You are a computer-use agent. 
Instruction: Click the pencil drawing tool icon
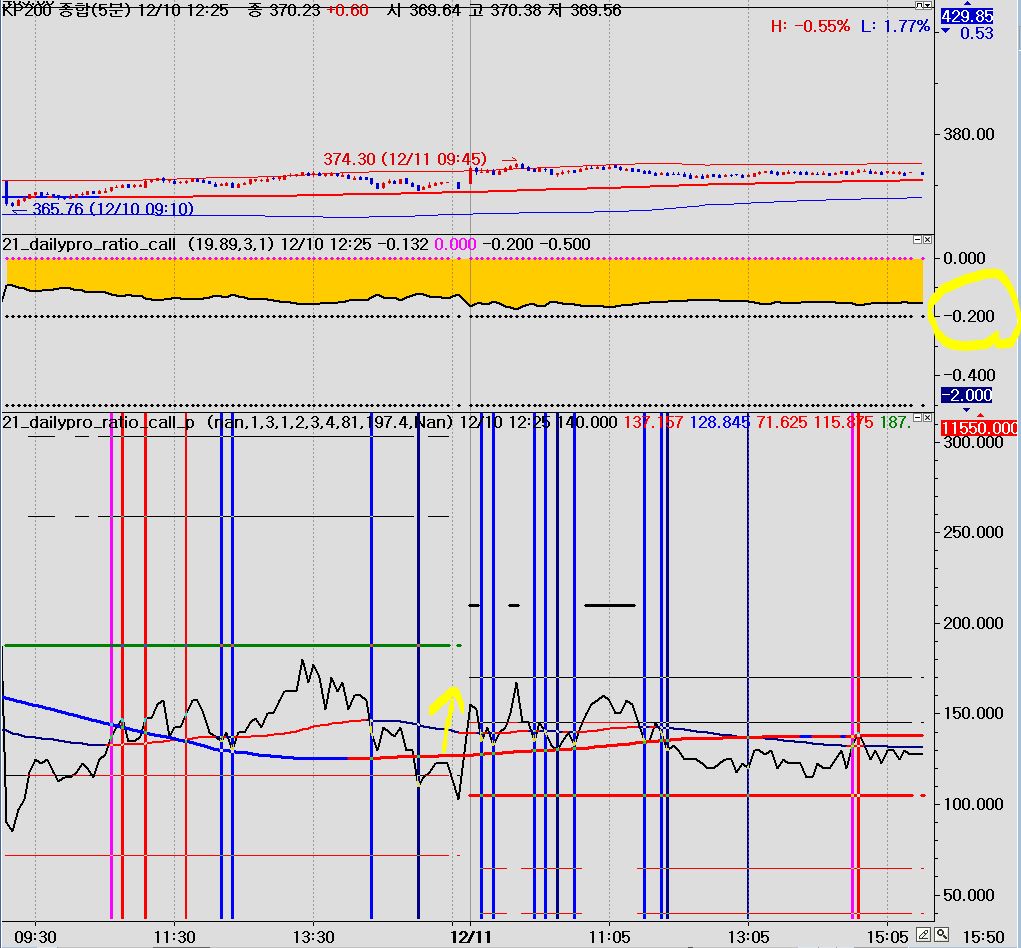(923, 934)
